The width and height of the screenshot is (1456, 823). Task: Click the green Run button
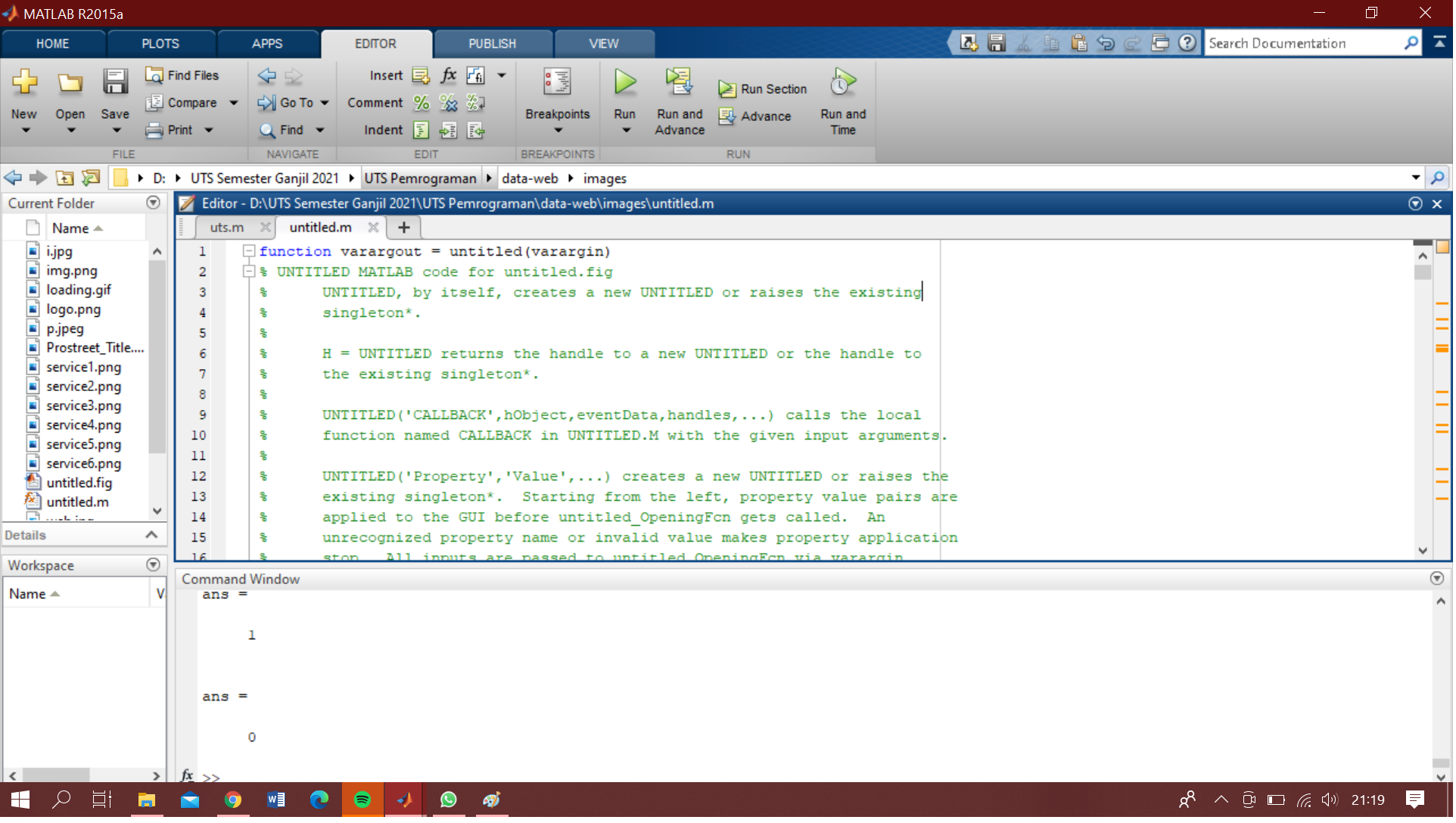[x=626, y=83]
